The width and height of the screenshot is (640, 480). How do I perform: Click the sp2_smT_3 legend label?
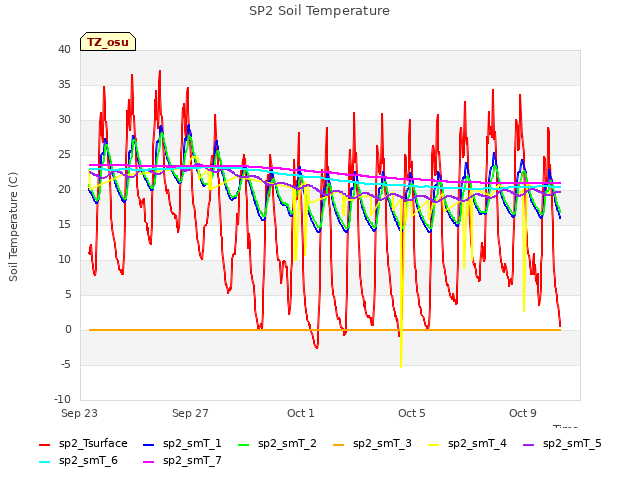382,443
